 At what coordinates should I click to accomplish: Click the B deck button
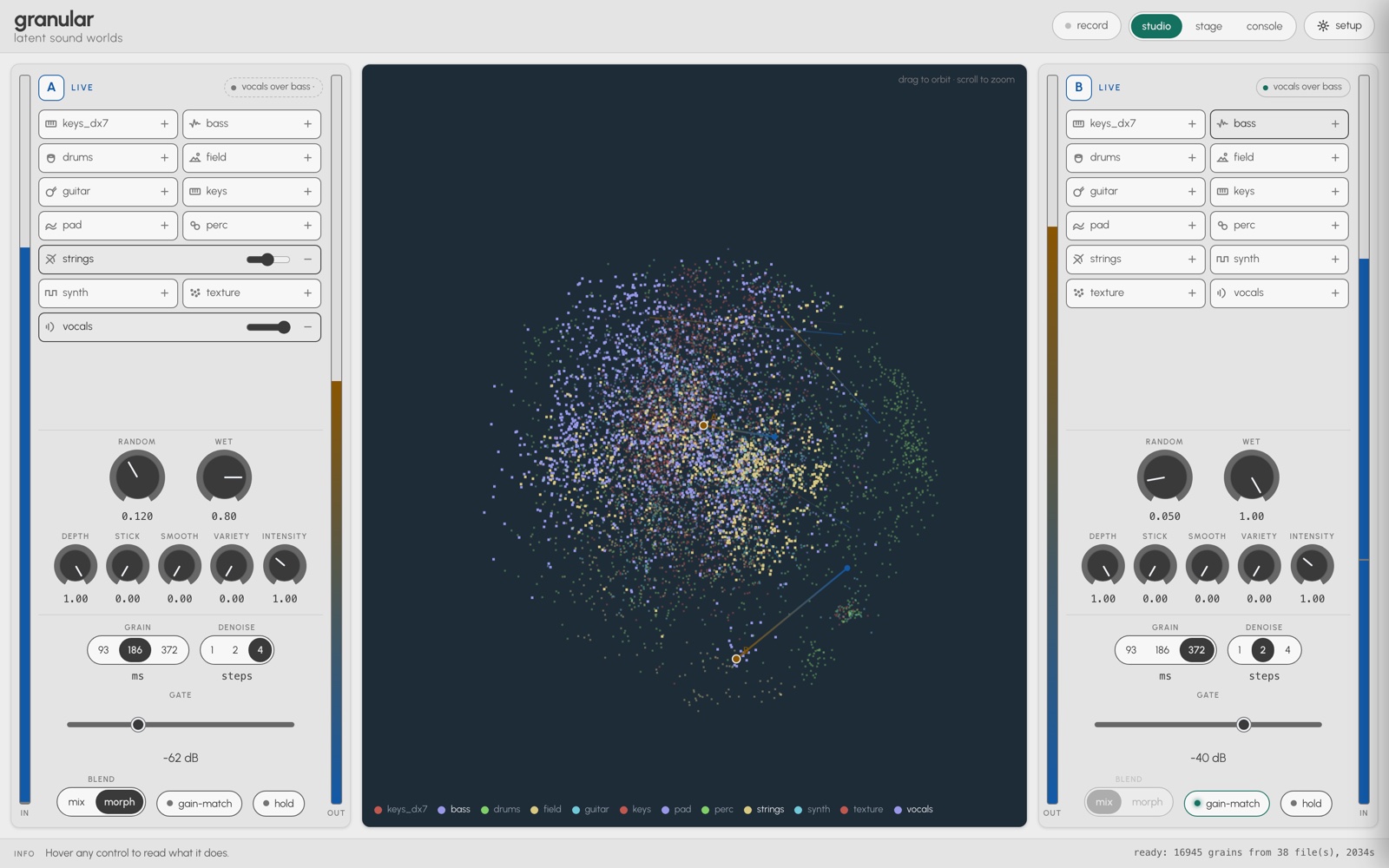tap(1079, 88)
